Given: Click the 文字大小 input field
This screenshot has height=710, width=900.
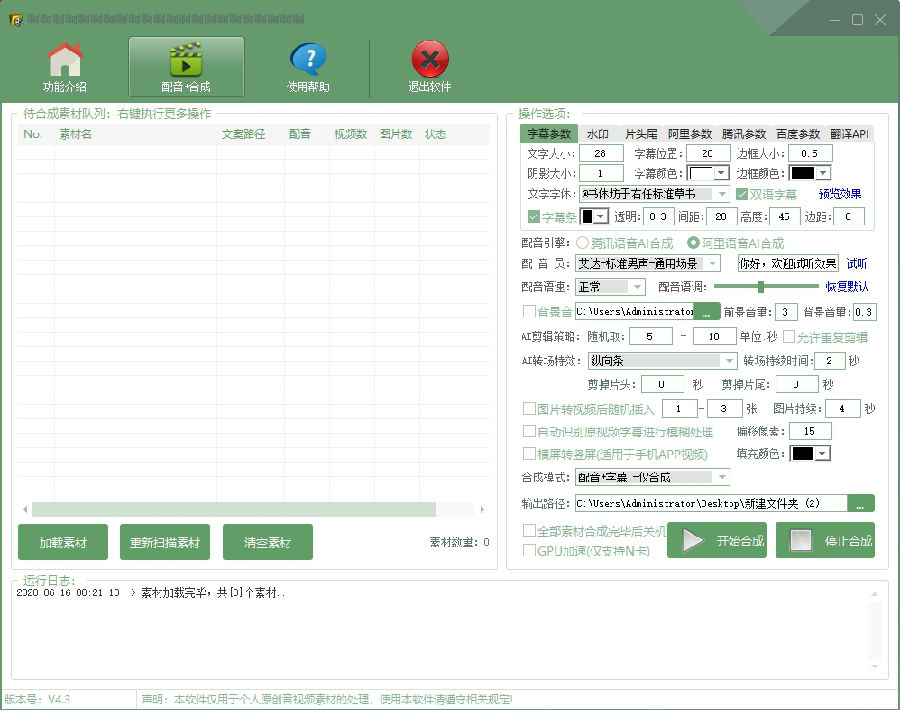Looking at the screenshot, I should click(601, 153).
